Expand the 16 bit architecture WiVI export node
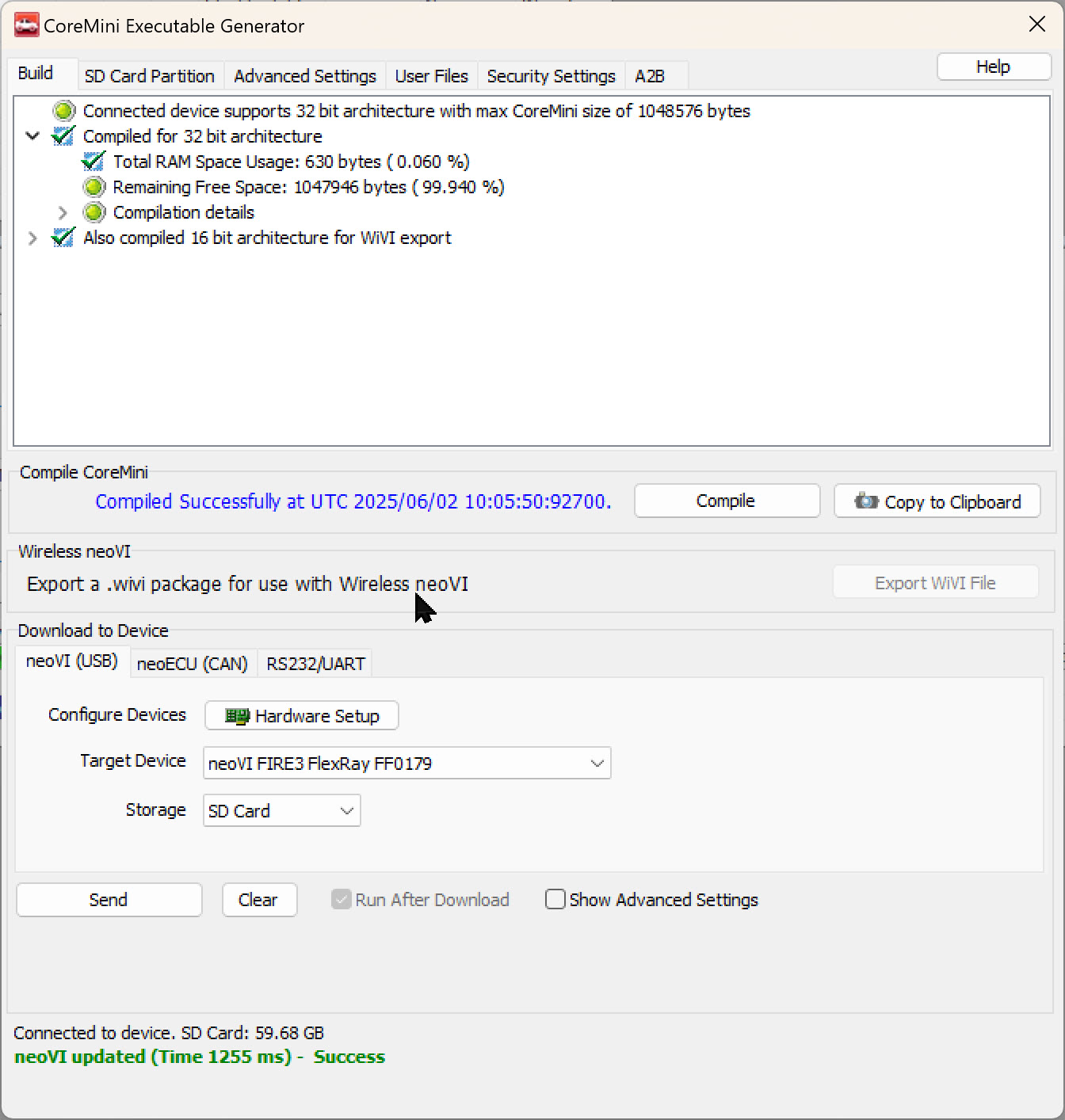 [x=32, y=238]
